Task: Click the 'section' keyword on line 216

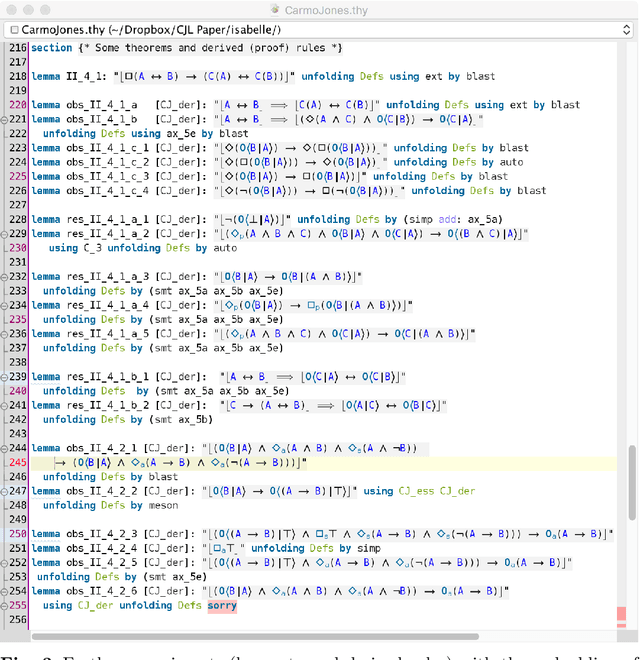Action: pos(51,47)
